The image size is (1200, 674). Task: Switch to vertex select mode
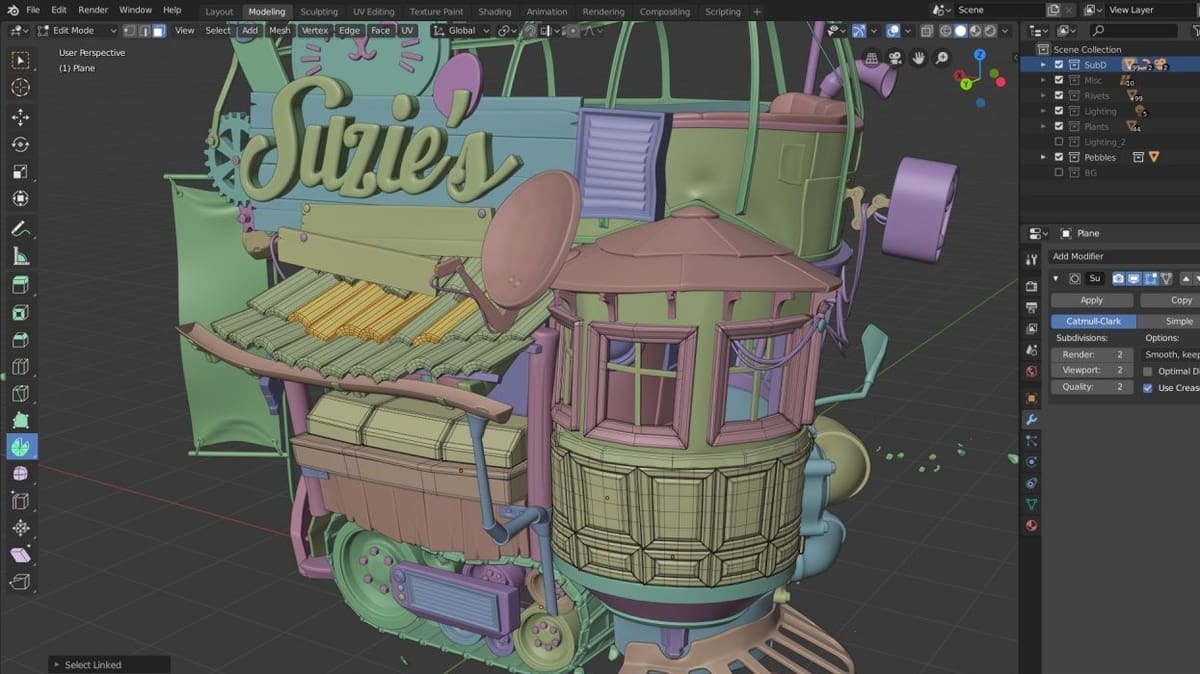(130, 30)
